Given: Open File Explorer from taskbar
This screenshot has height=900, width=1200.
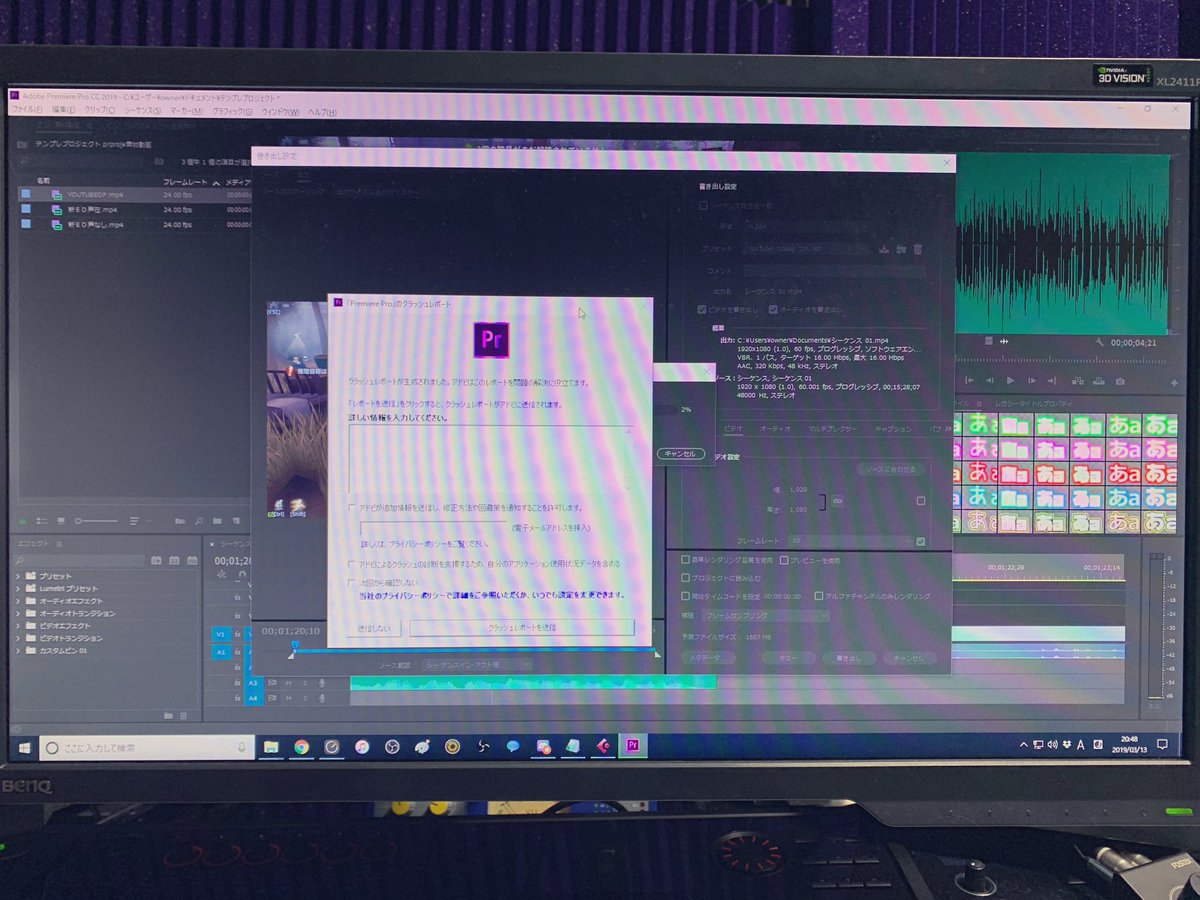Looking at the screenshot, I should tap(271, 746).
